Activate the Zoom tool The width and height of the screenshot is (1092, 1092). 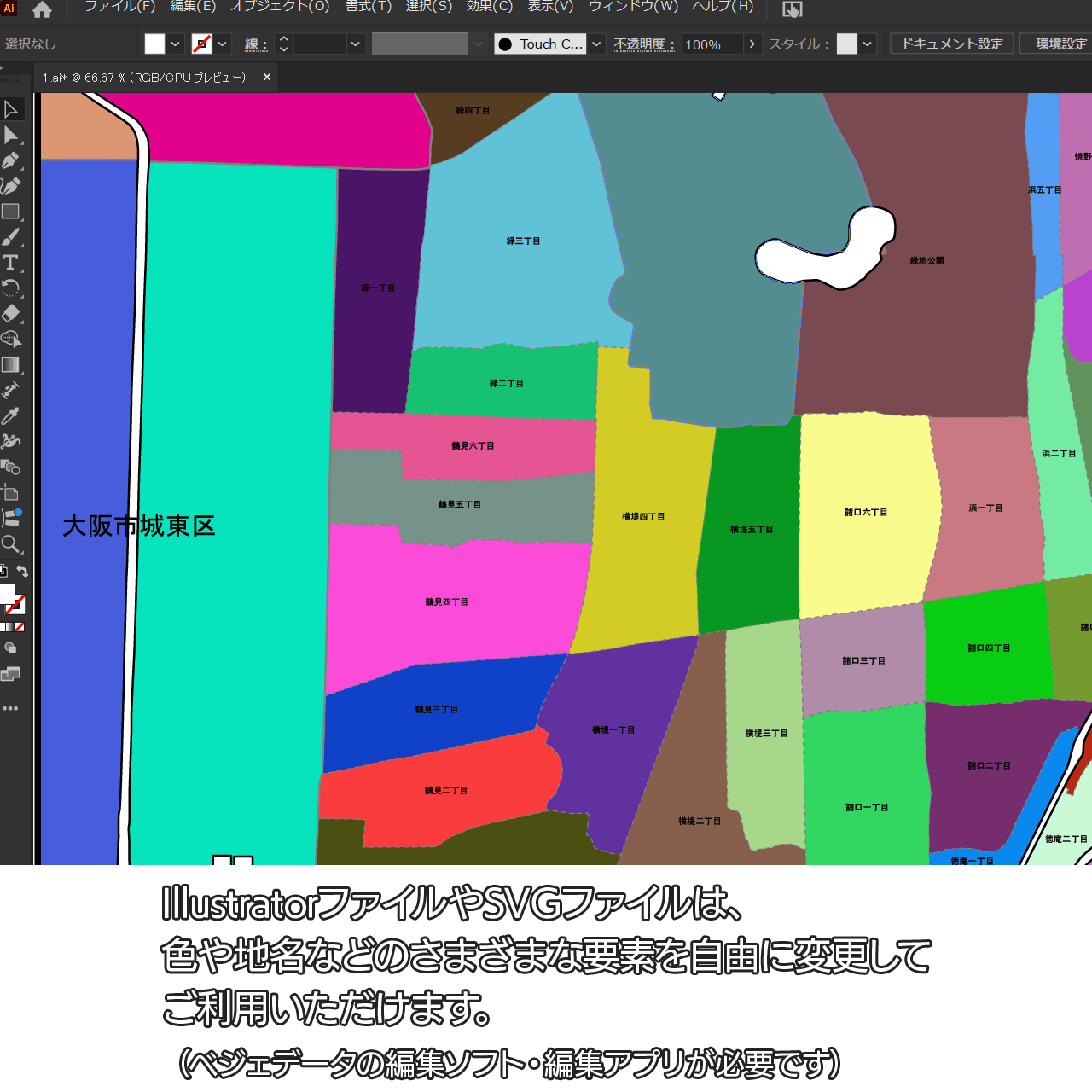coord(11,544)
